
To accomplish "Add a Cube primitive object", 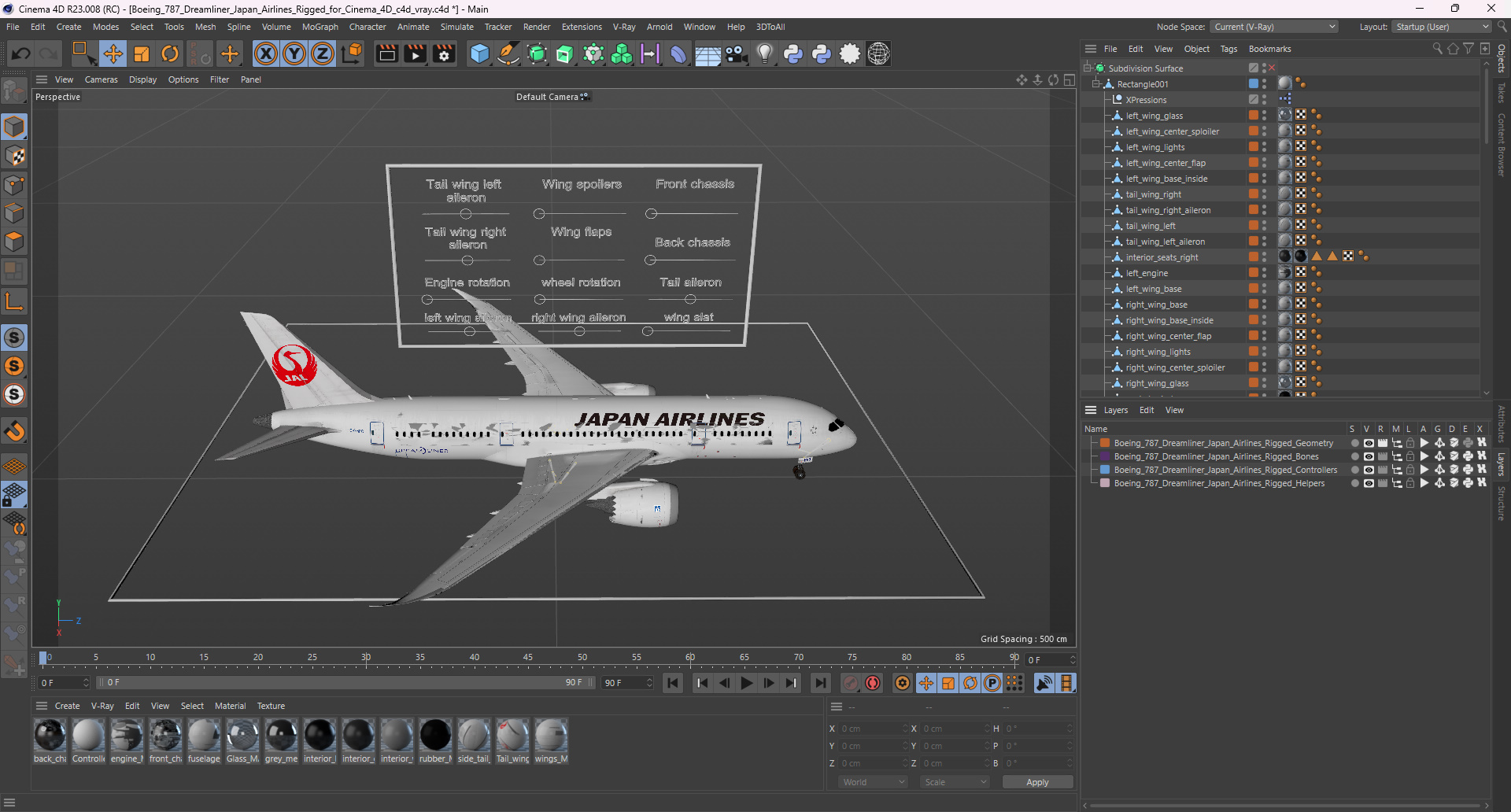I will 479,54.
